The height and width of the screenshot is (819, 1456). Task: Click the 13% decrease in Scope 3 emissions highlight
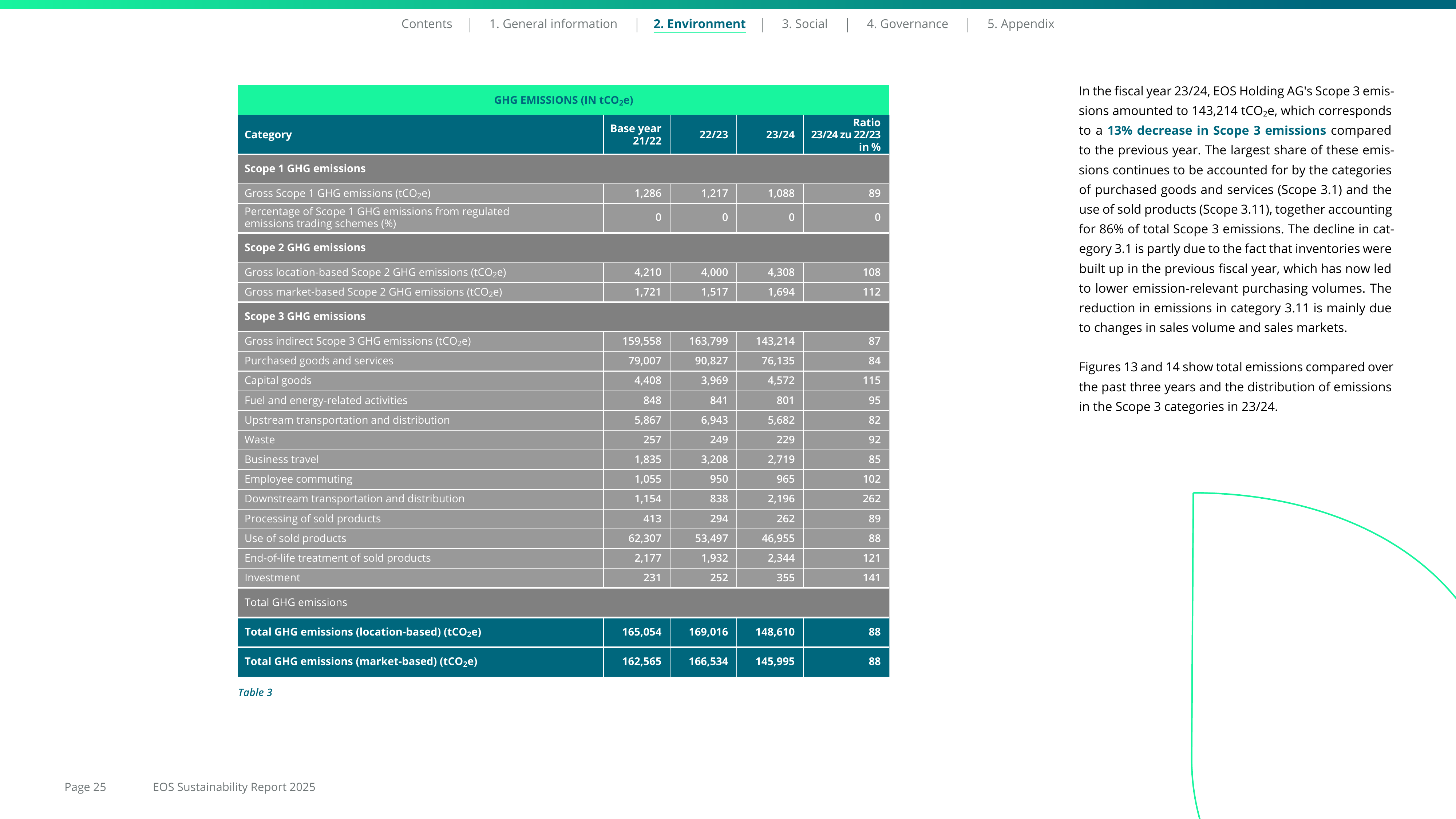1216,131
